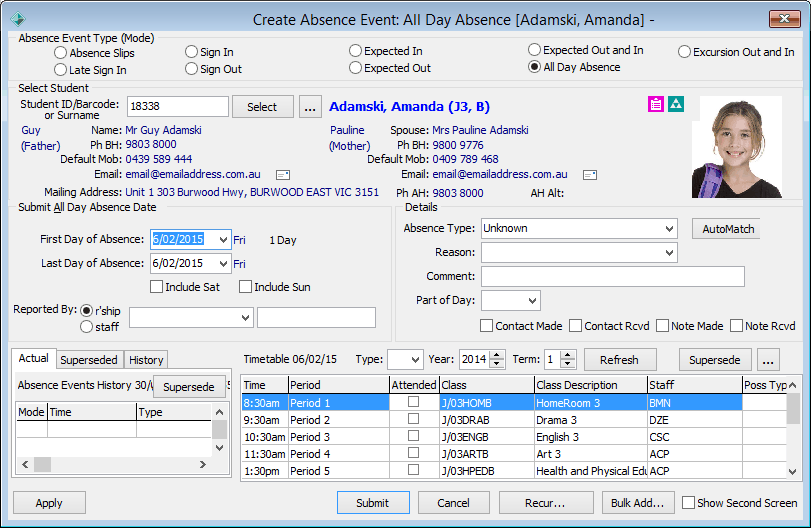This screenshot has height=528, width=811.
Task: Open First Day of Absence date dropdown
Action: pos(223,239)
